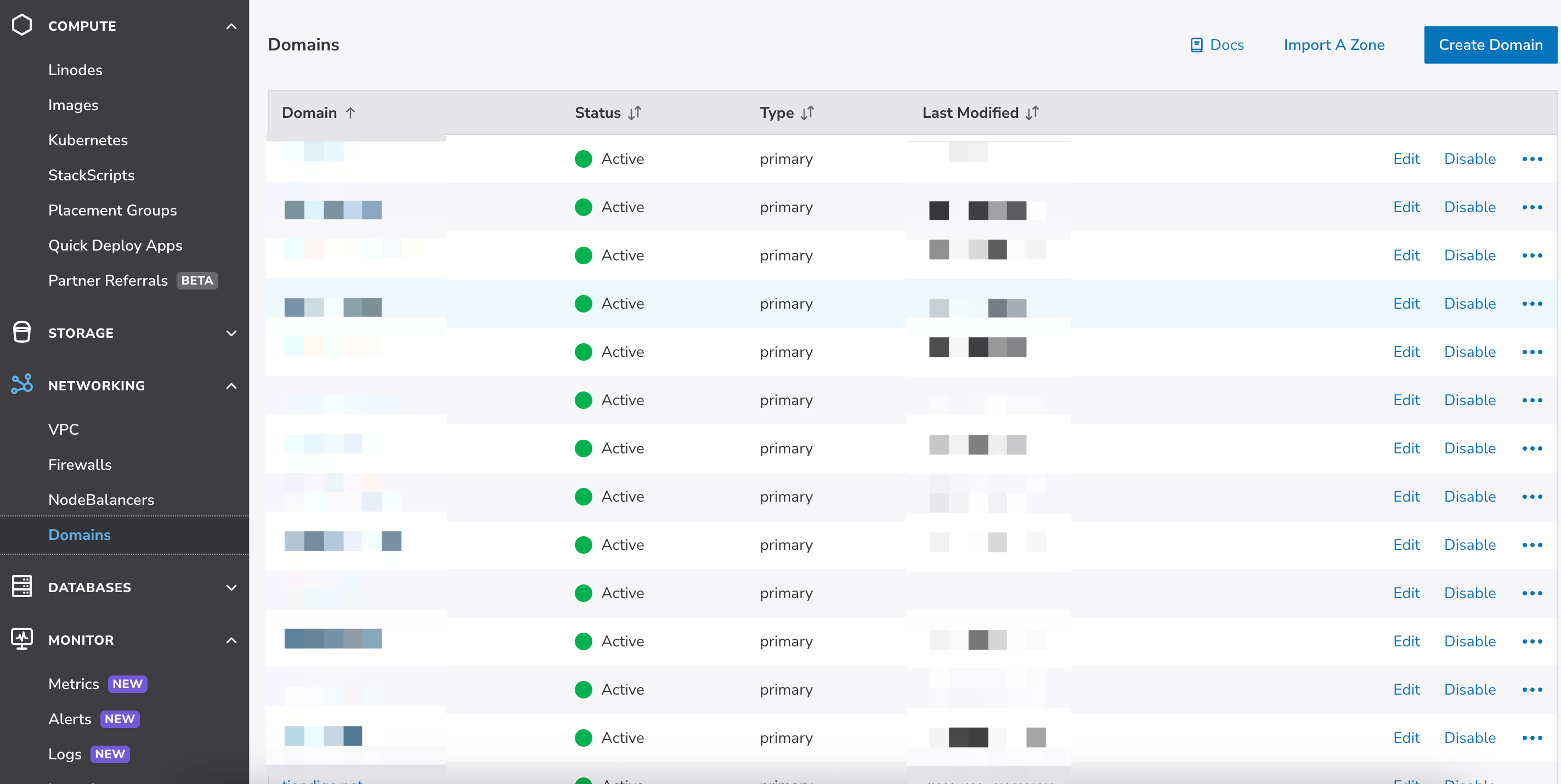Click the Databases server icon
The width and height of the screenshot is (1561, 784).
pyautogui.click(x=22, y=587)
